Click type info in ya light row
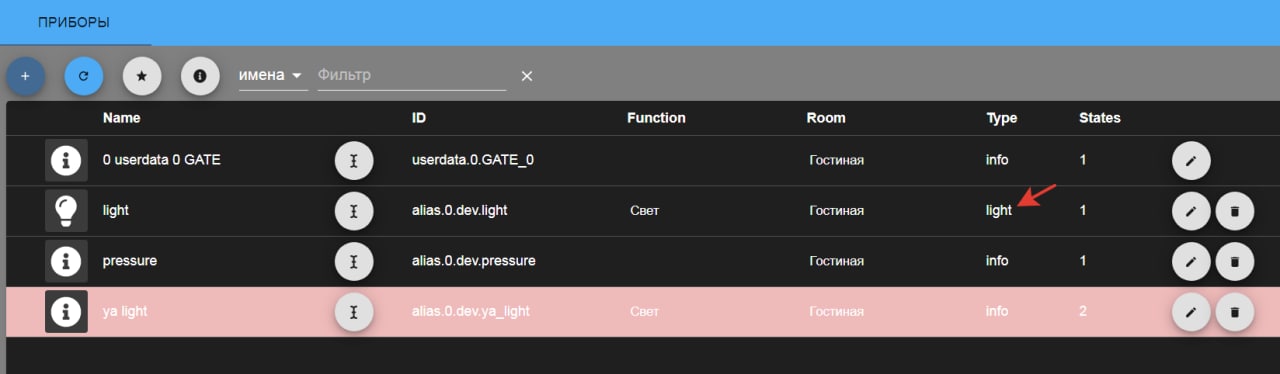The width and height of the screenshot is (1280, 374). 997,312
